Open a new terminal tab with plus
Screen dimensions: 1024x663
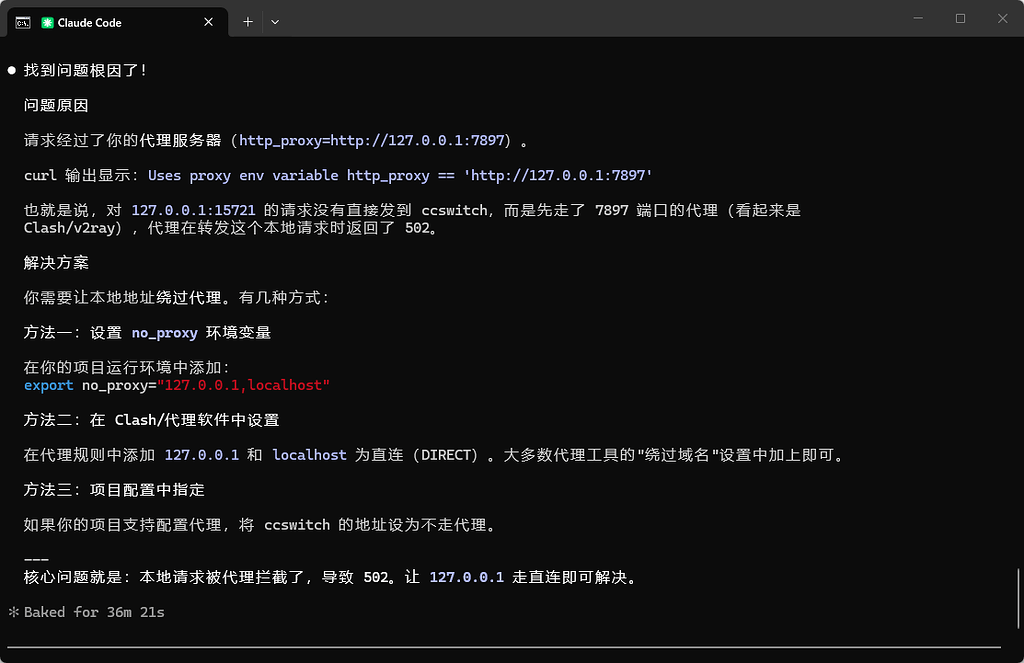point(248,22)
